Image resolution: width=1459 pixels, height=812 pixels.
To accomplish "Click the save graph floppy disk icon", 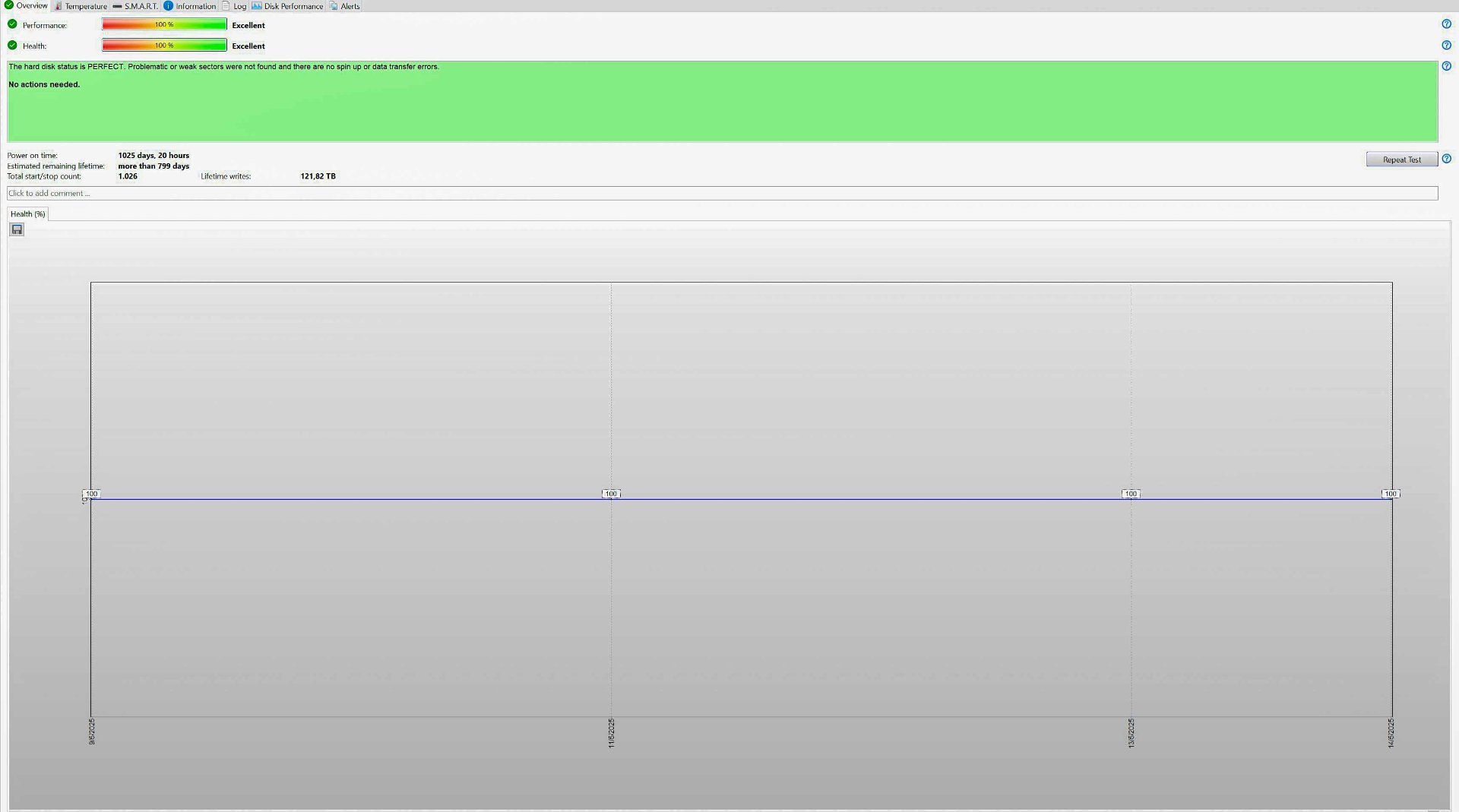I will pos(17,229).
